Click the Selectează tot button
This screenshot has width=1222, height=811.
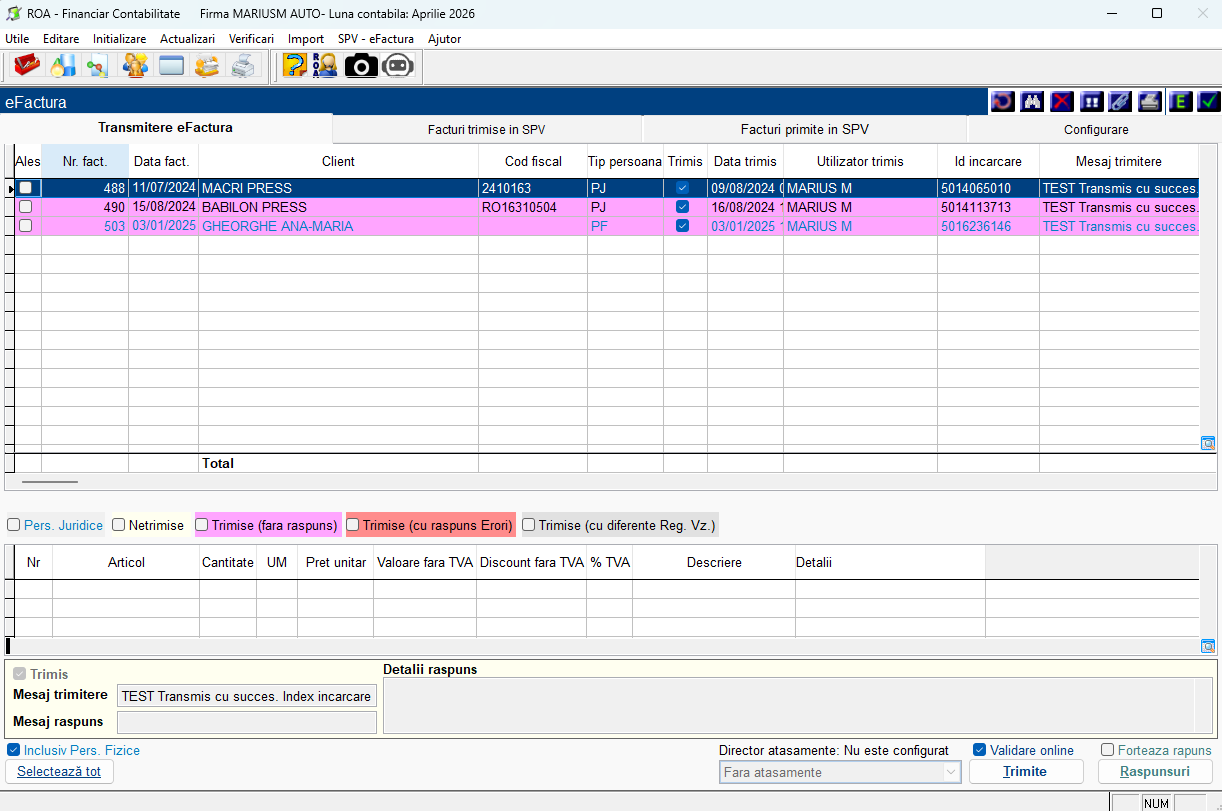tap(59, 772)
